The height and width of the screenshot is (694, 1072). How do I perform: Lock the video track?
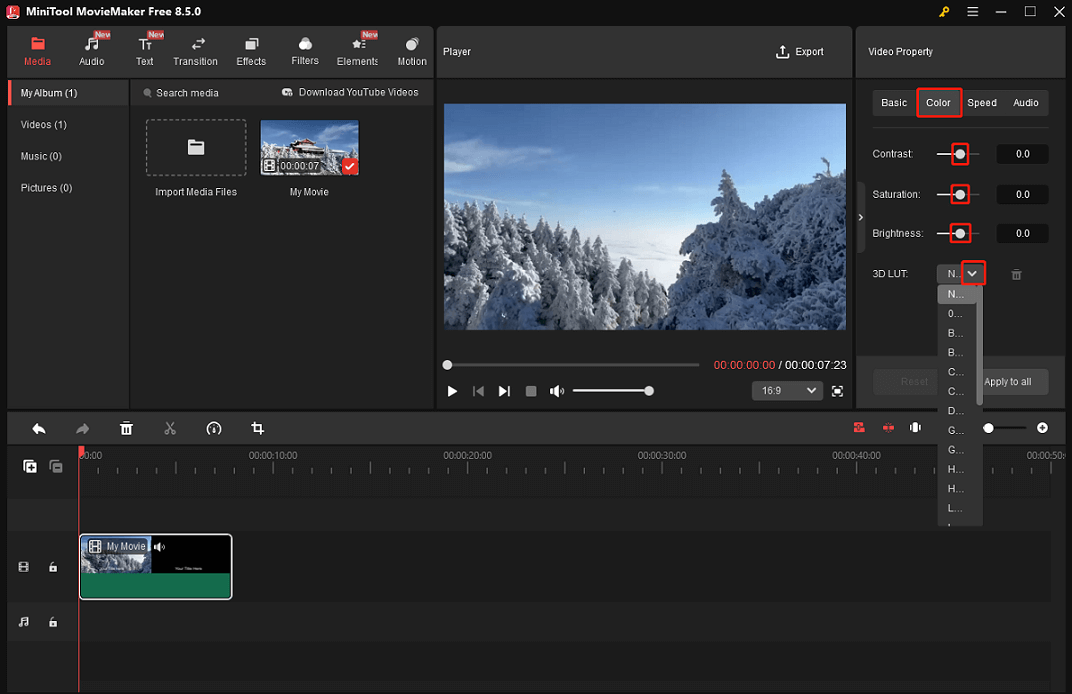[x=53, y=567]
